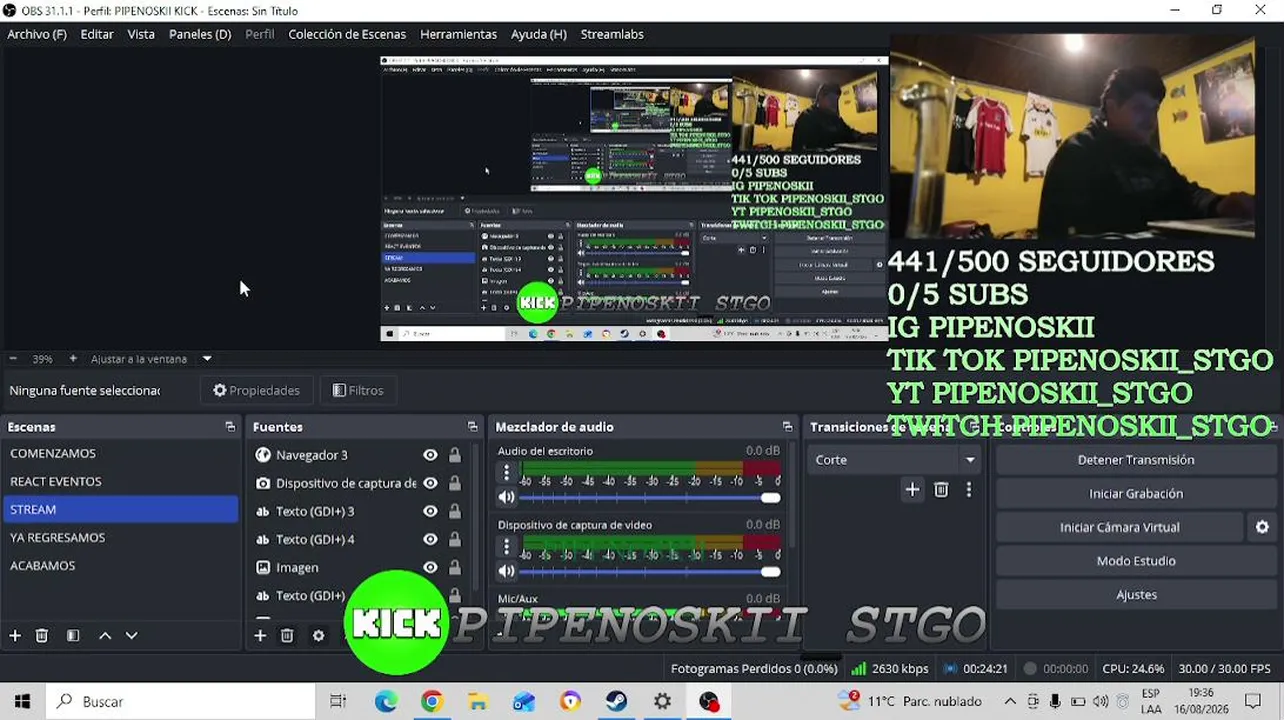The image size is (1284, 720).
Task: Click the camera icon of the capture device source
Action: (x=263, y=483)
